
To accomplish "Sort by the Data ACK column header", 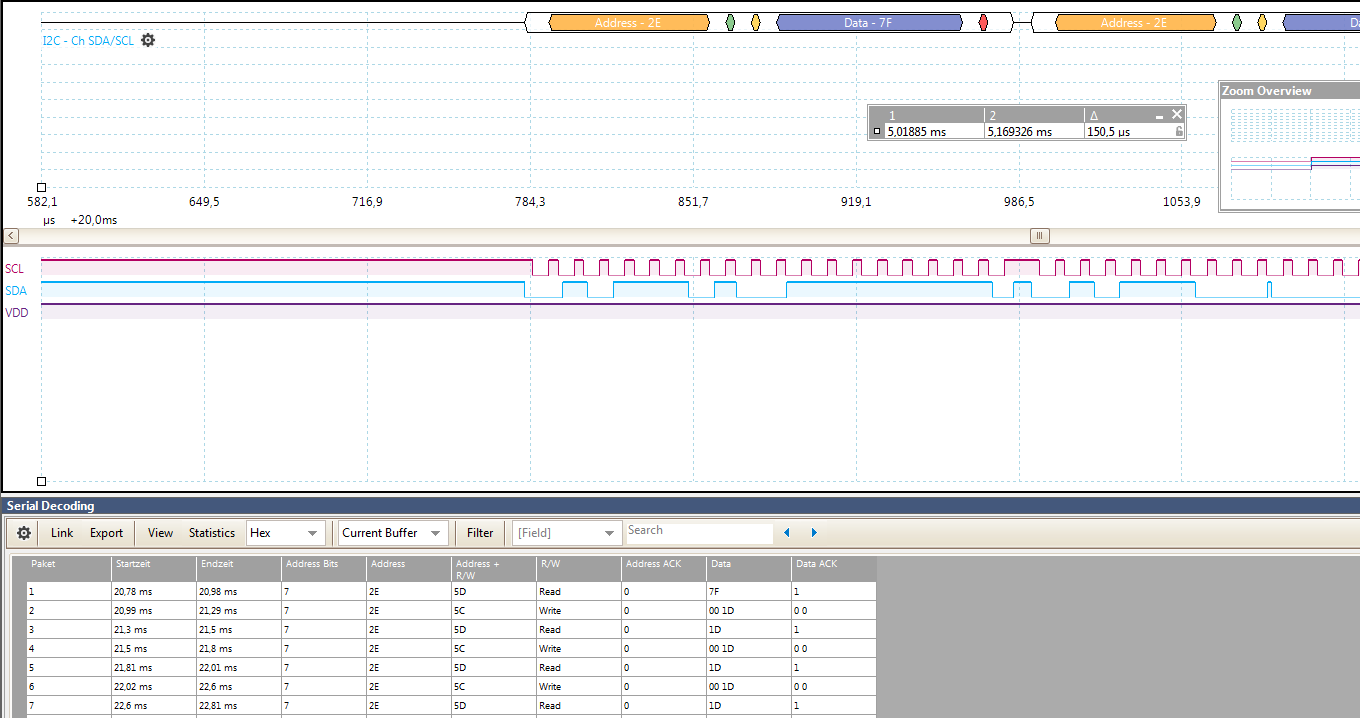I will coord(834,569).
